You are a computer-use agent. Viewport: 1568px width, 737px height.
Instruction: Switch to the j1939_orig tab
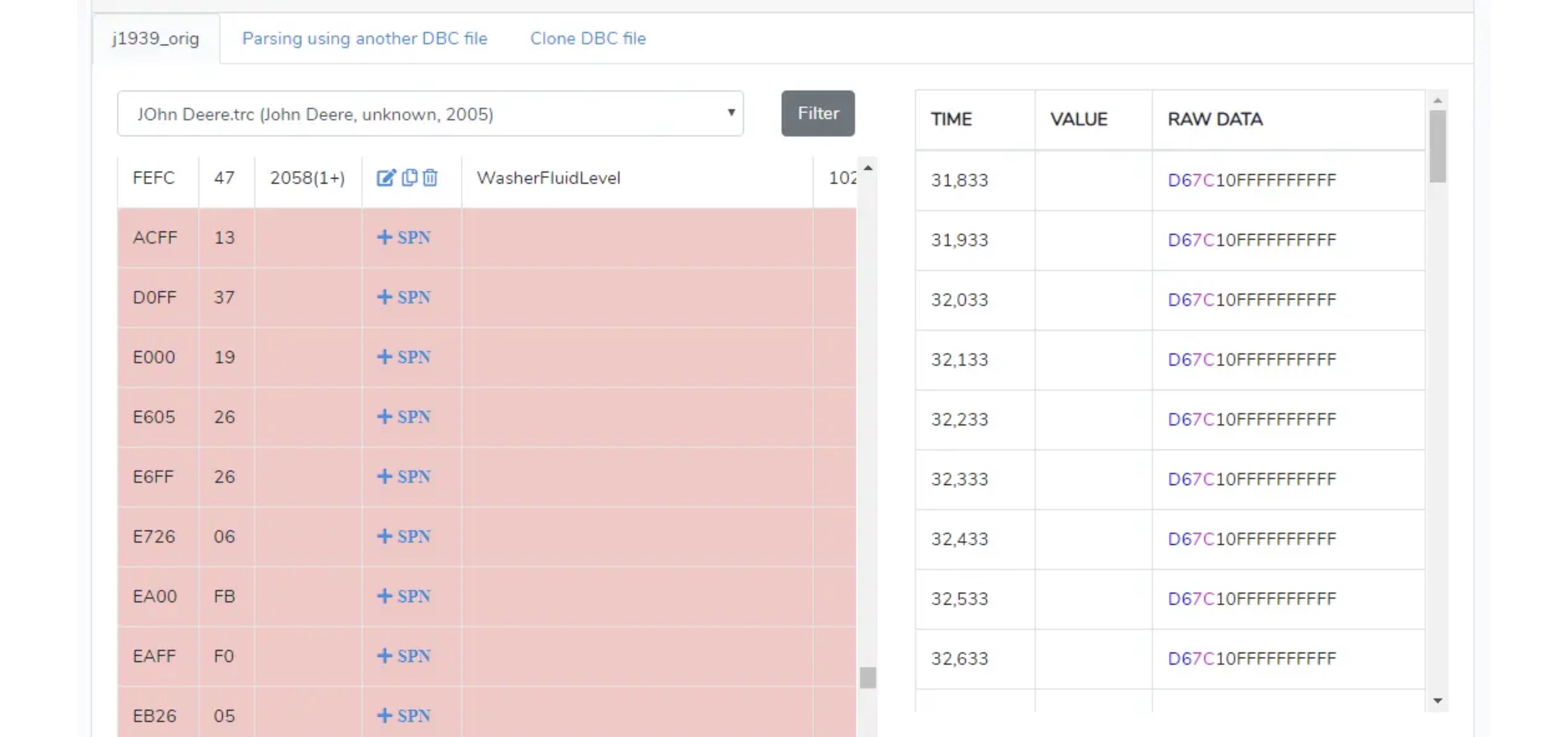coord(155,38)
